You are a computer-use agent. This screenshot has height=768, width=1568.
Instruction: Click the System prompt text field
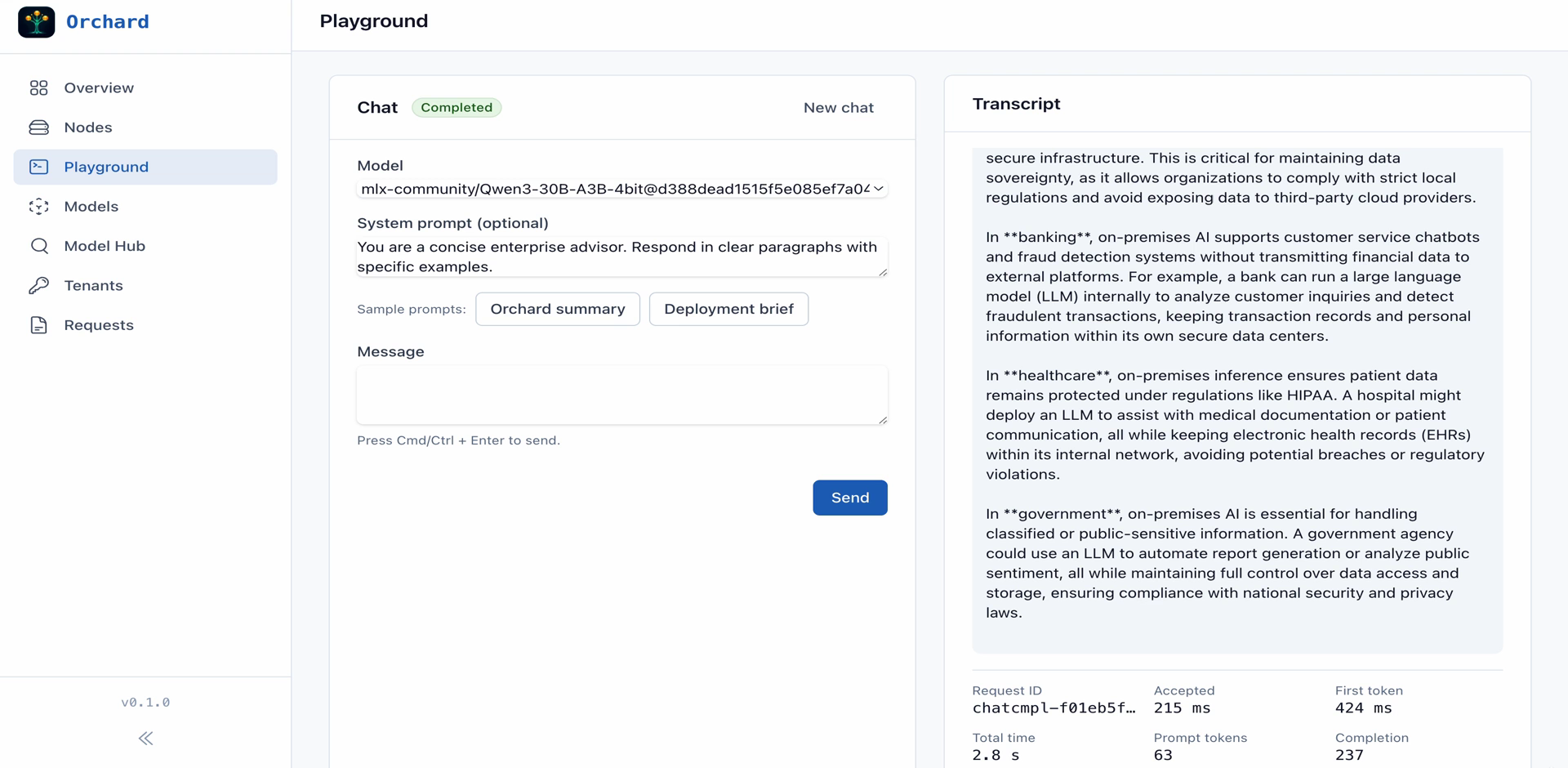coord(621,256)
